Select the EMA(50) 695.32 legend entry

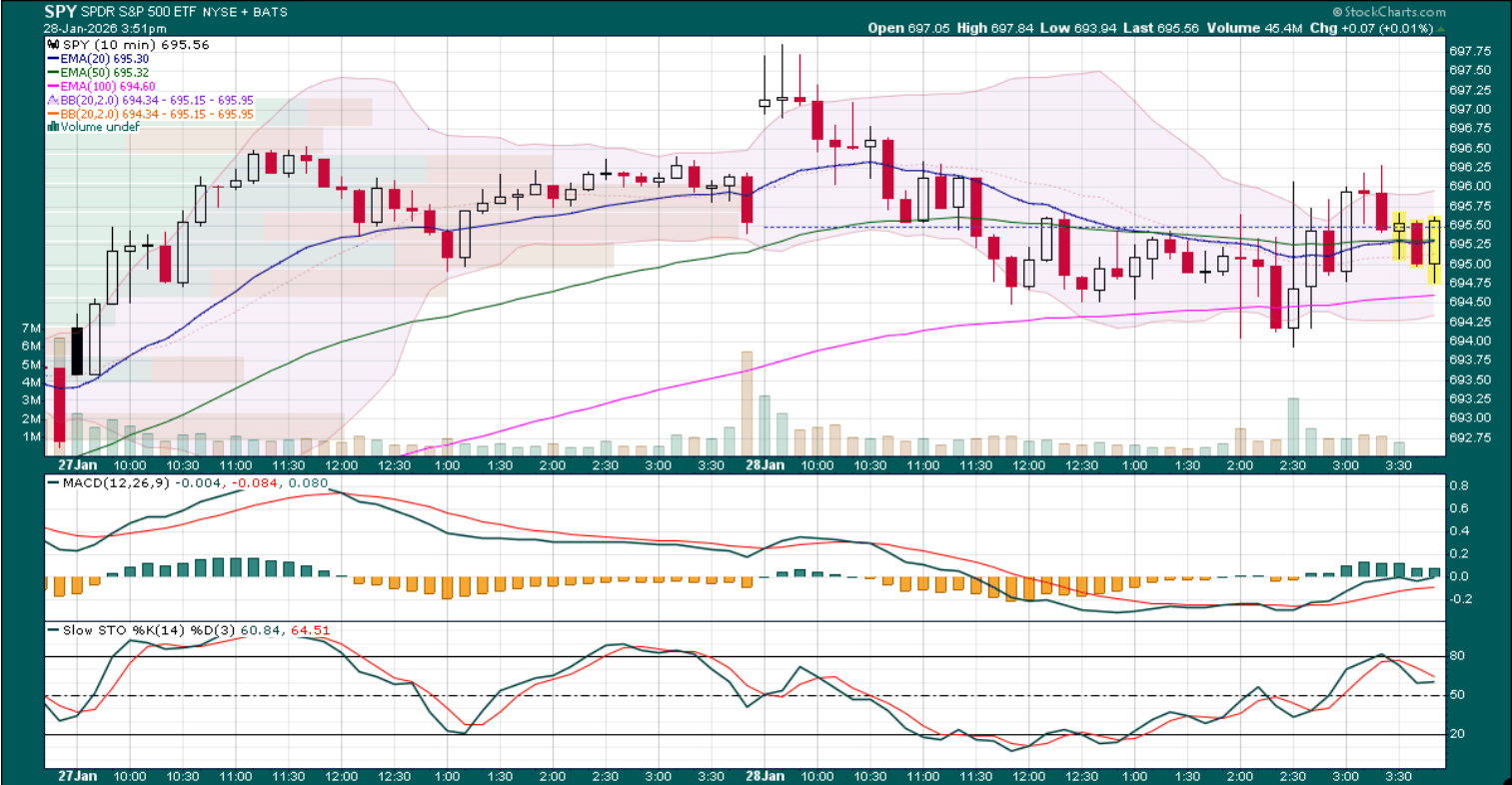99,73
